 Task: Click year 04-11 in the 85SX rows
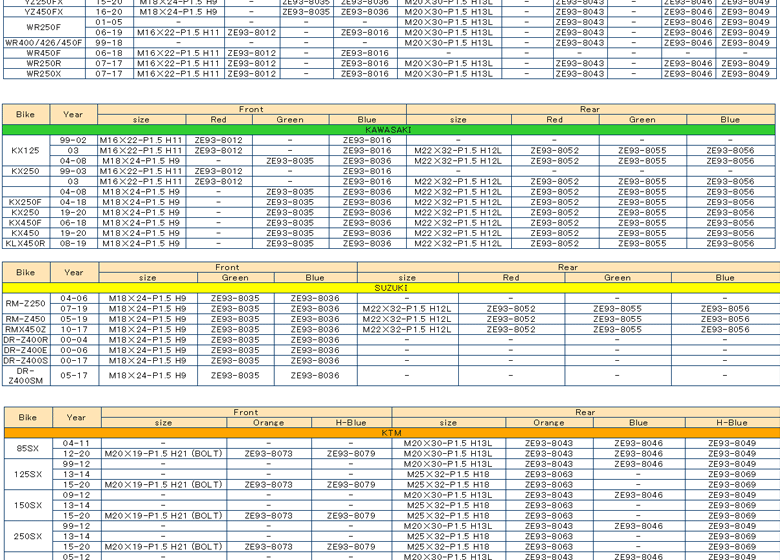point(77,444)
